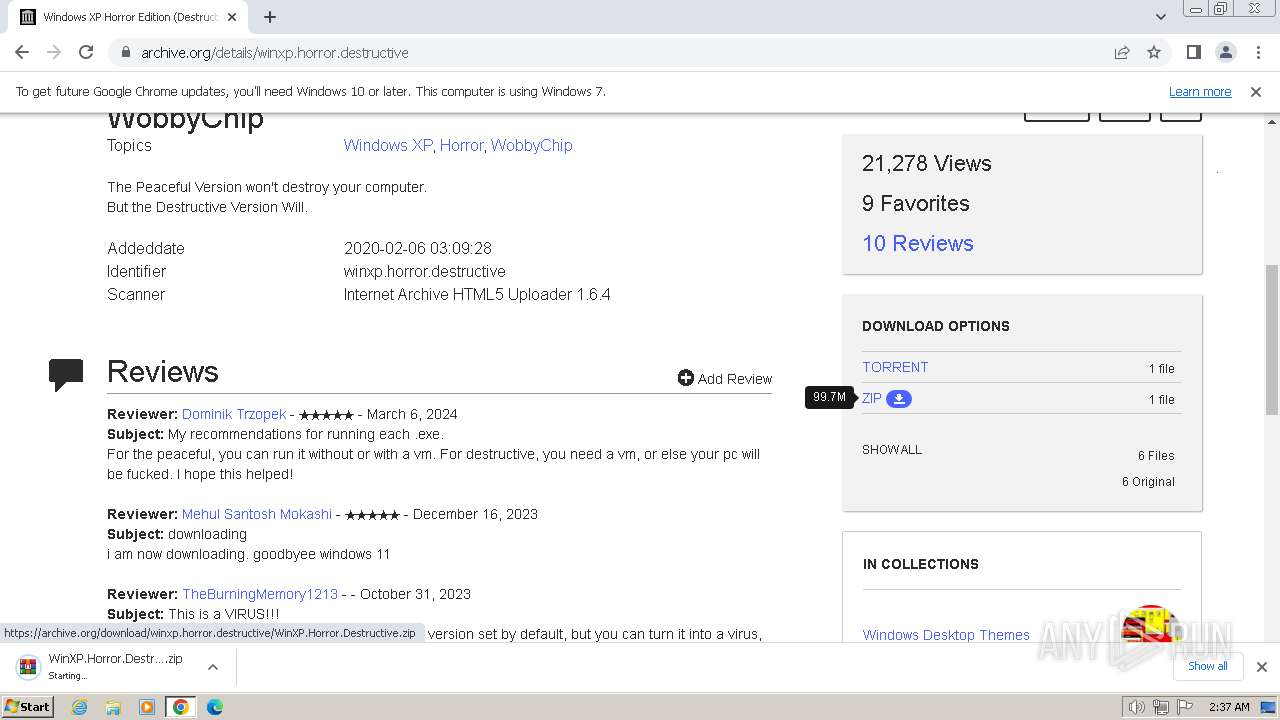Download the TORRENT file

point(895,367)
